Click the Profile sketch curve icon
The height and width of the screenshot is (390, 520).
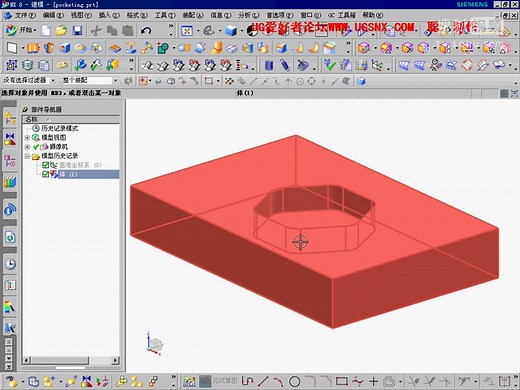point(247,381)
